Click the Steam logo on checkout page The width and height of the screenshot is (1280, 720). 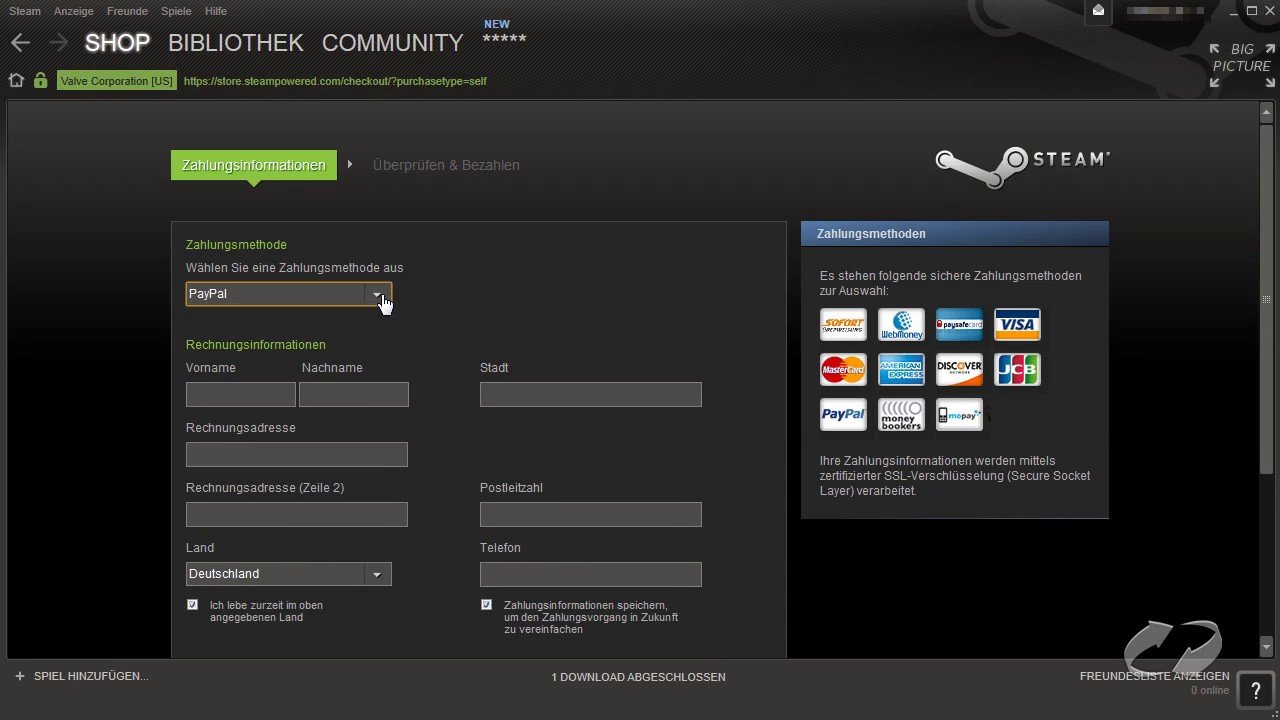(x=1022, y=167)
